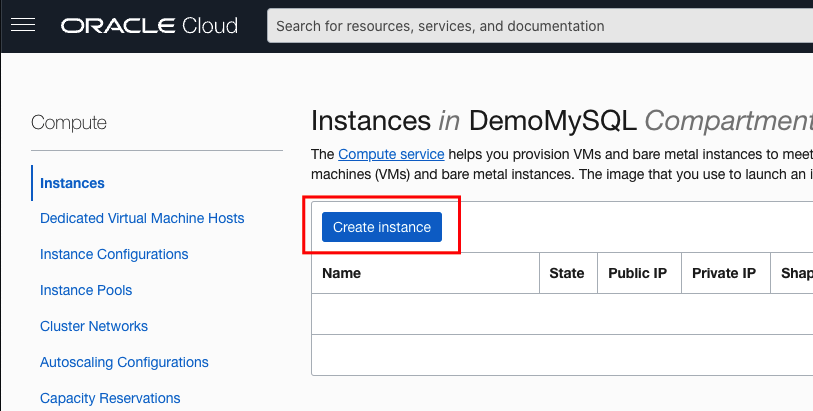The image size is (813, 411).
Task: Click the State column header
Action: click(568, 273)
